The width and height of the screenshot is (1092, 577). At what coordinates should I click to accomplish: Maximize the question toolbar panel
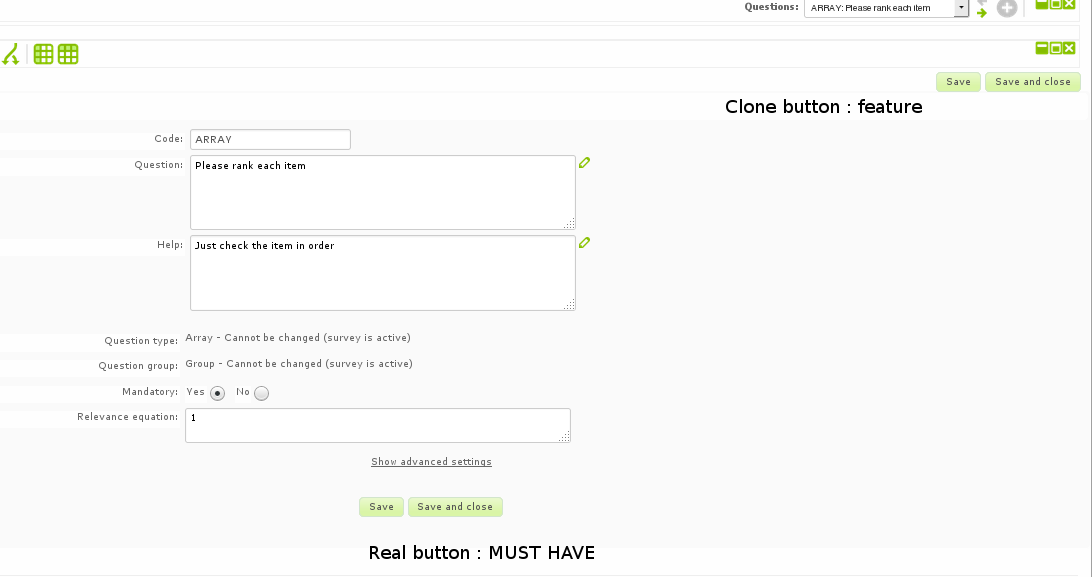tap(1056, 48)
